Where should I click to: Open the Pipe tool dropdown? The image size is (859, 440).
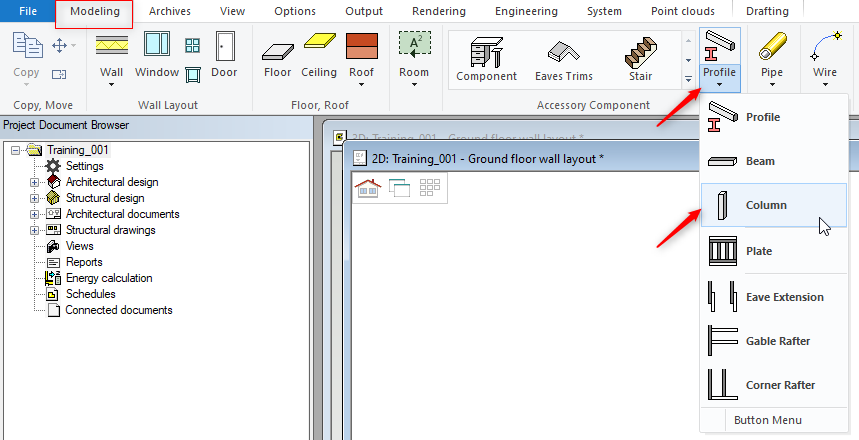point(771,84)
